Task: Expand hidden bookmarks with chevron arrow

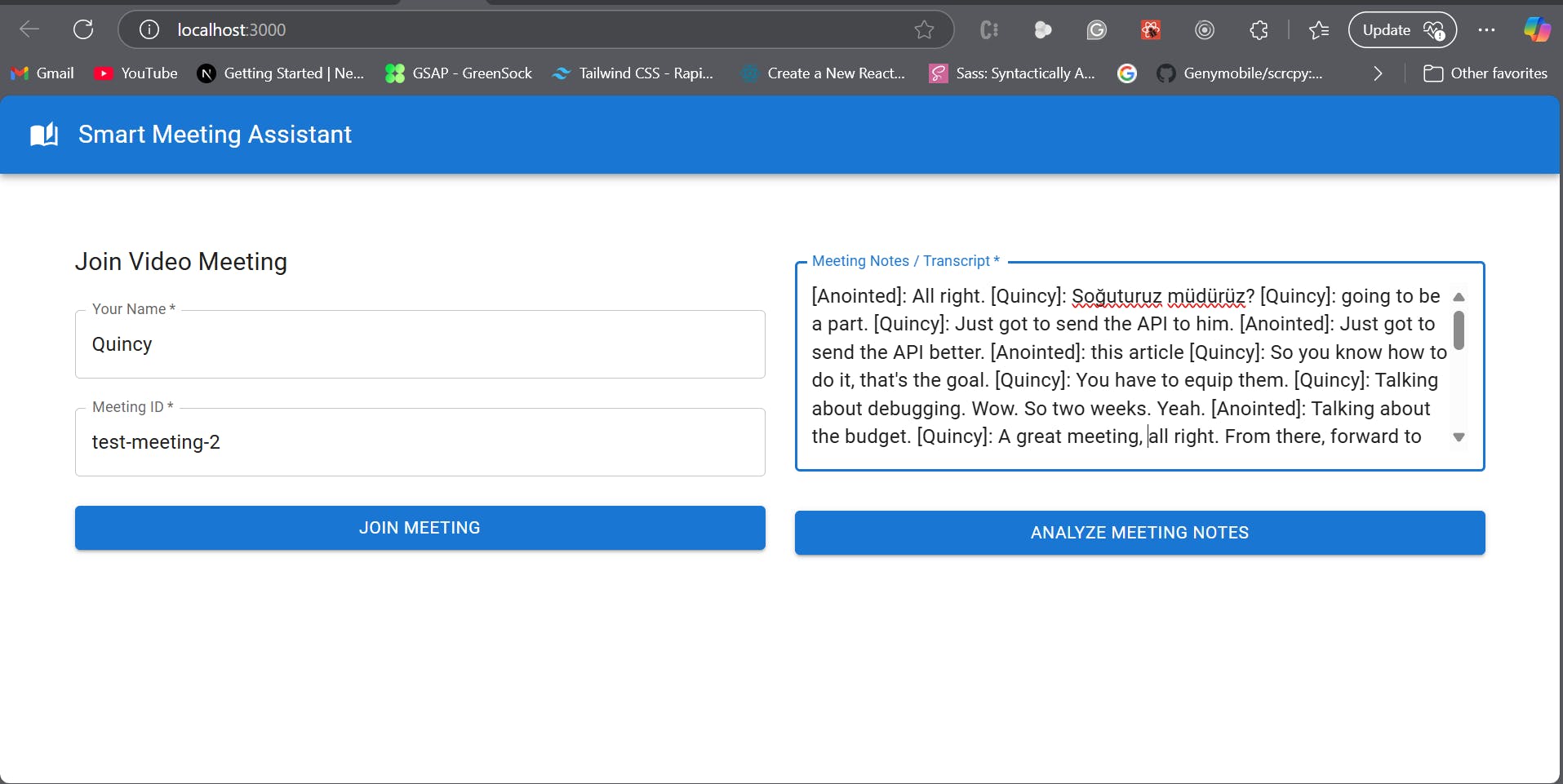Action: tap(1378, 73)
